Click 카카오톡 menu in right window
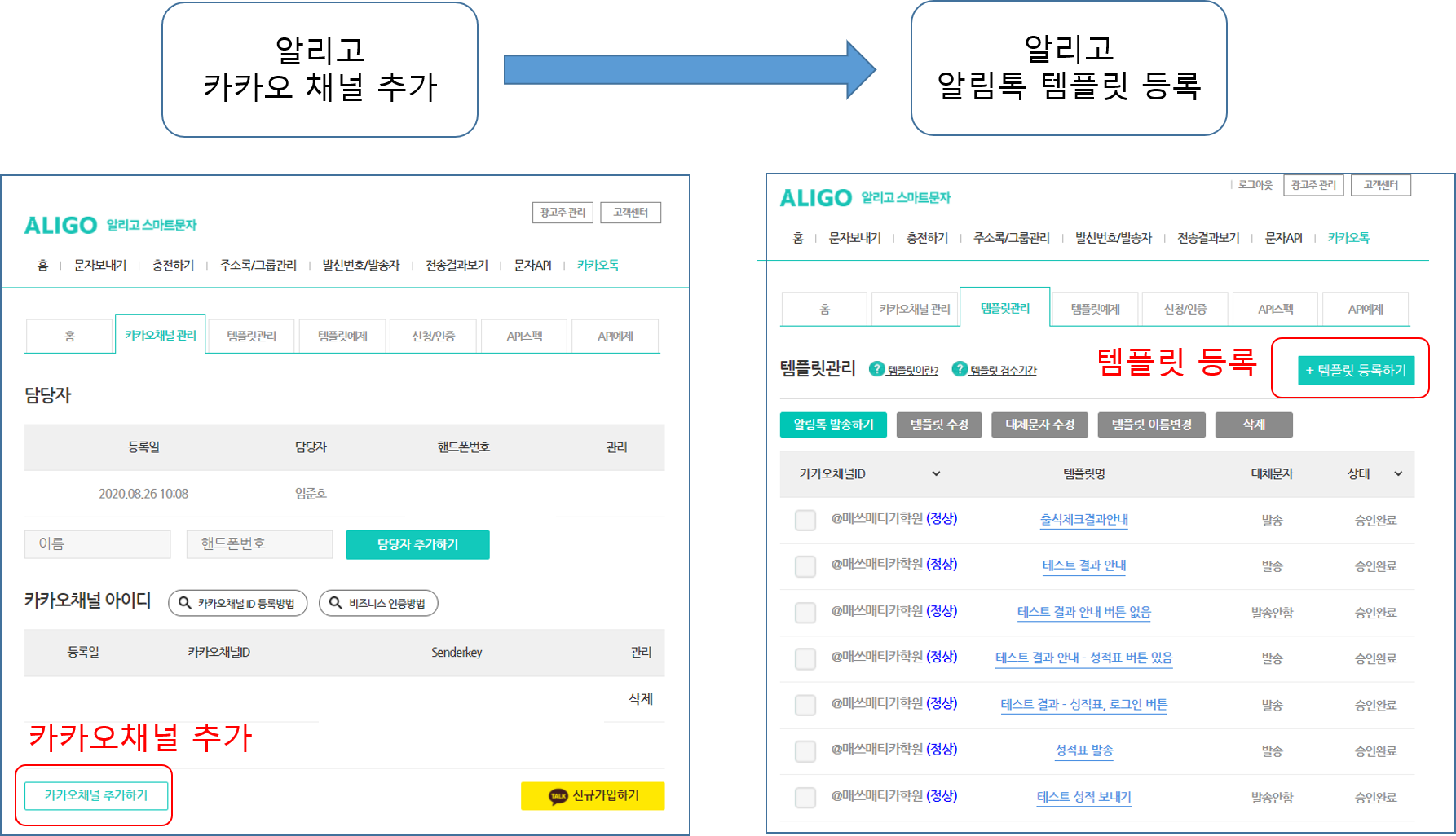The width and height of the screenshot is (1456, 836). (x=1348, y=238)
